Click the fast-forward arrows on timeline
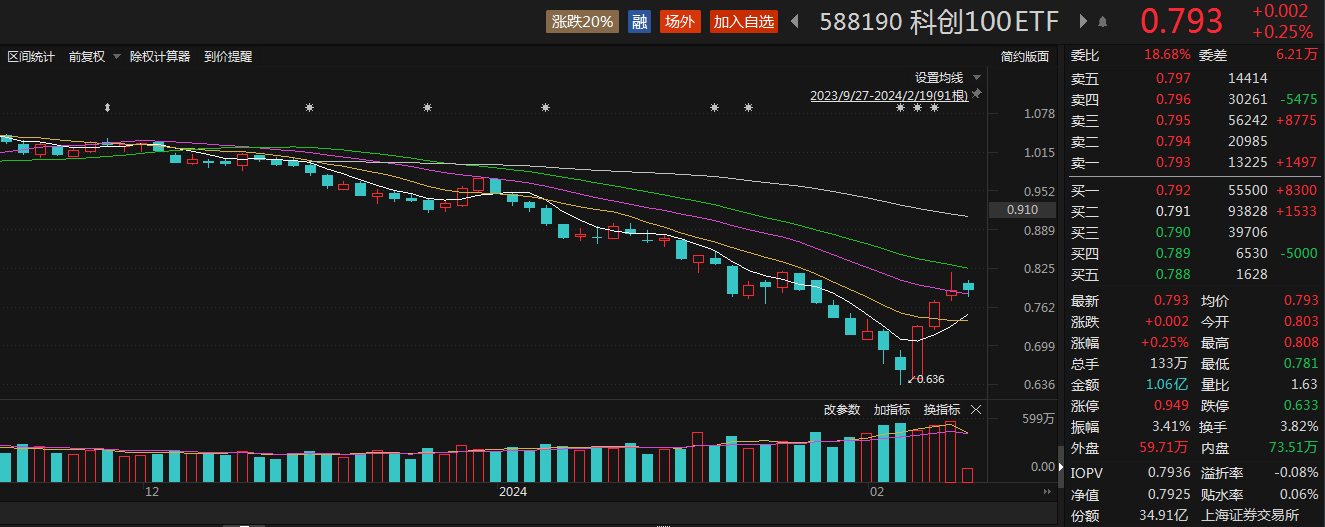This screenshot has height=527, width=1325. point(1048,493)
